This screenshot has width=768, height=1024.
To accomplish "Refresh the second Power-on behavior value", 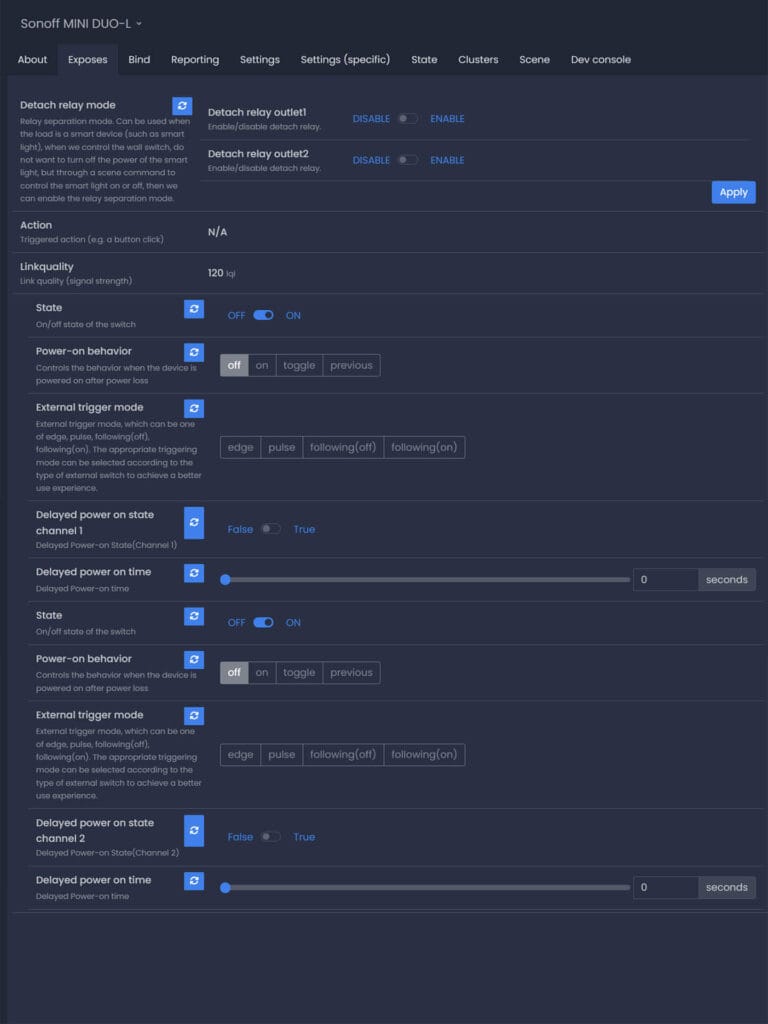I will pyautogui.click(x=194, y=660).
